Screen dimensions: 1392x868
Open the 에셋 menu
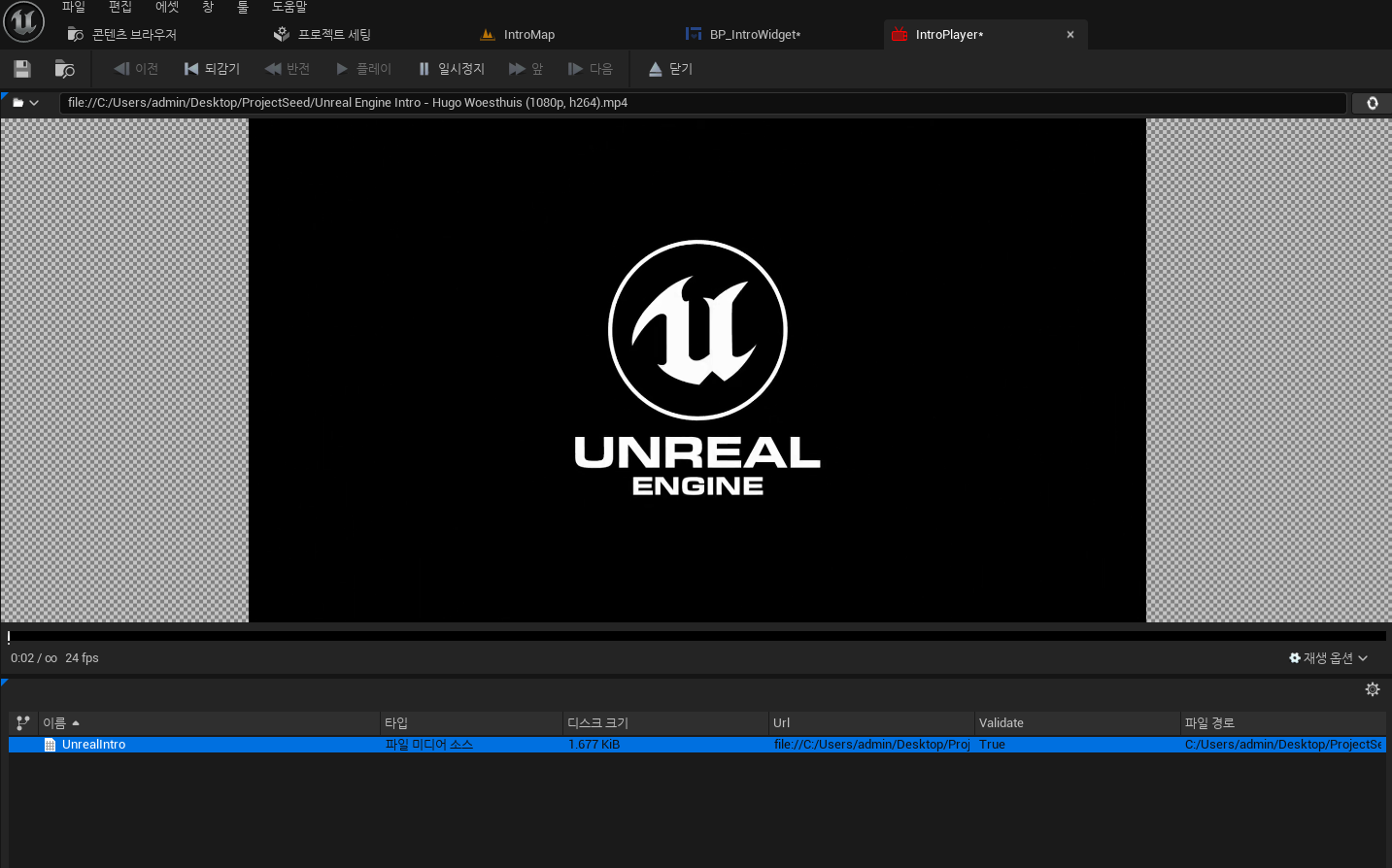[x=167, y=8]
